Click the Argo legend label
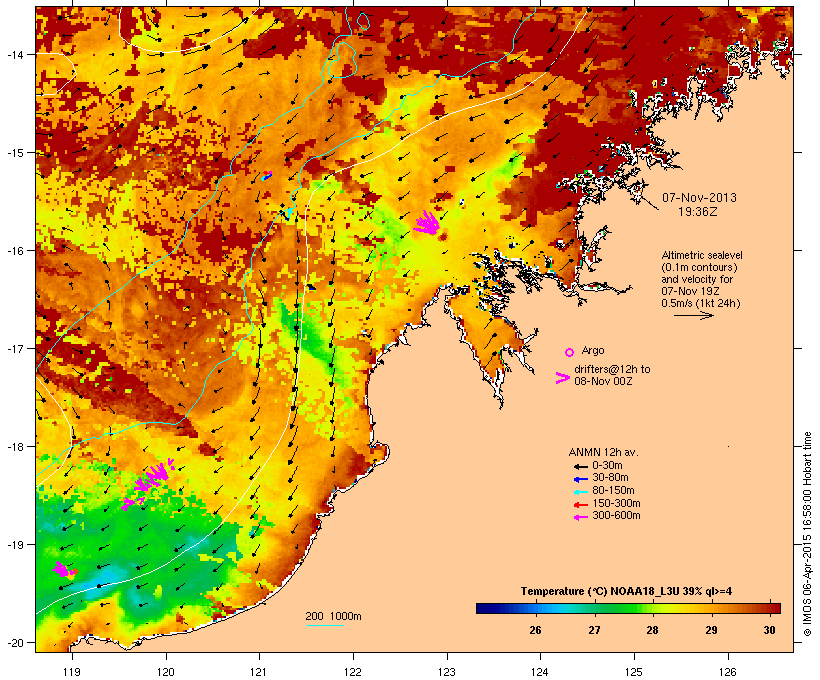 click(x=593, y=350)
